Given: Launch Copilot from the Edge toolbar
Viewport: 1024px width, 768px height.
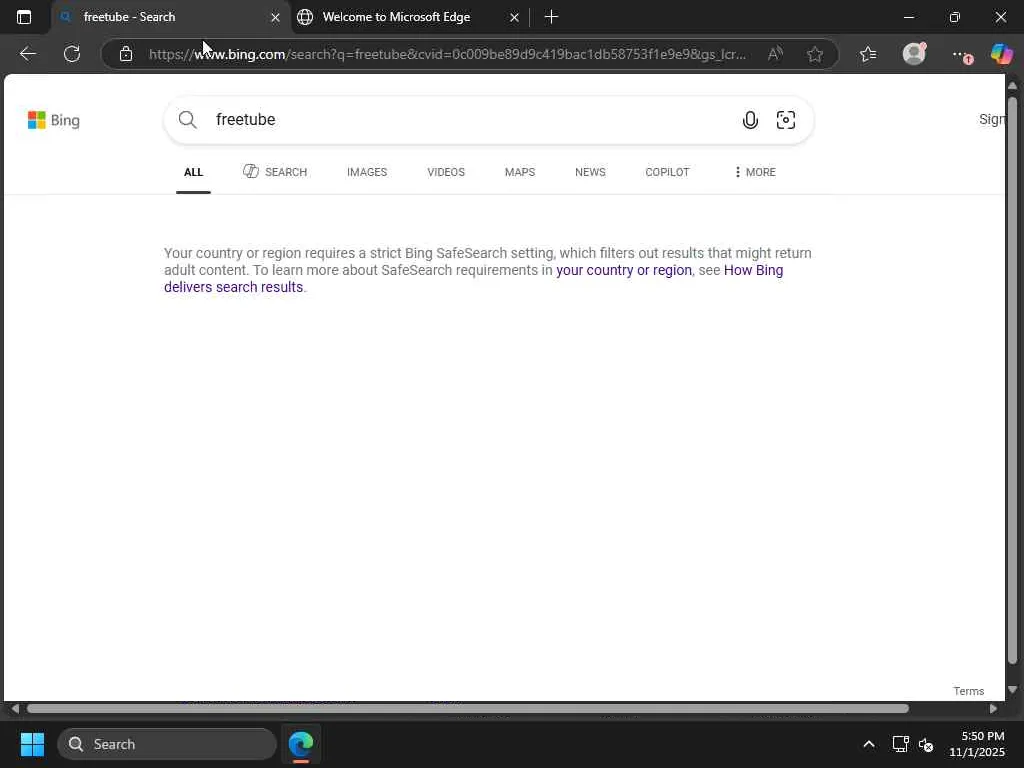Looking at the screenshot, I should 1001,54.
